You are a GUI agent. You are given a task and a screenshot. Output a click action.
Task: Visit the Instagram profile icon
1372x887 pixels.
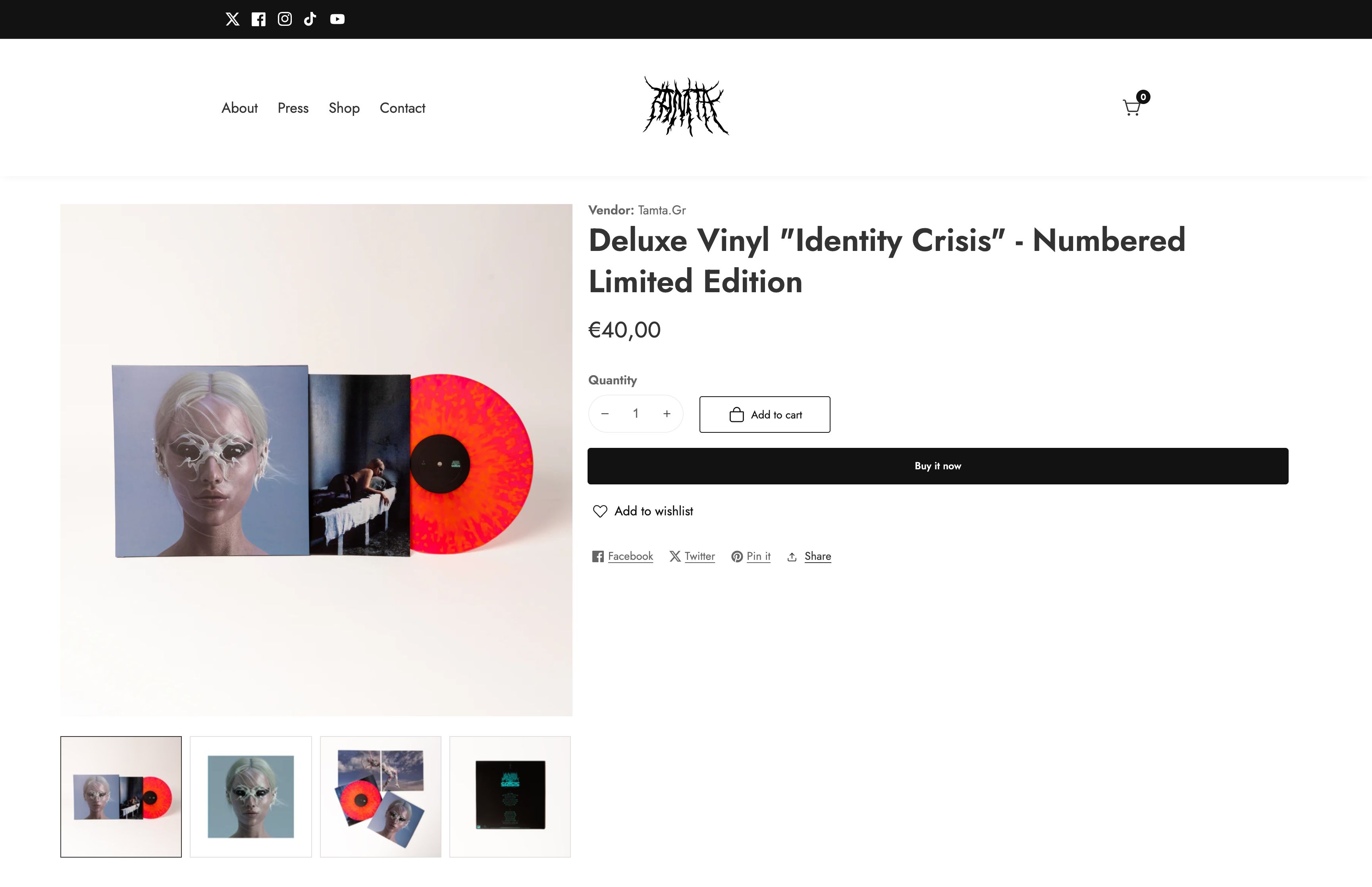coord(284,19)
